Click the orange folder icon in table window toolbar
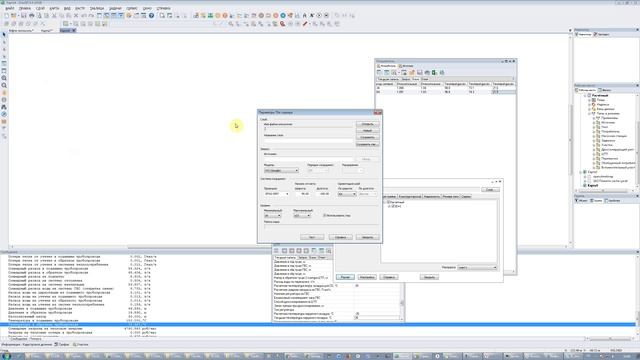 pos(412,73)
